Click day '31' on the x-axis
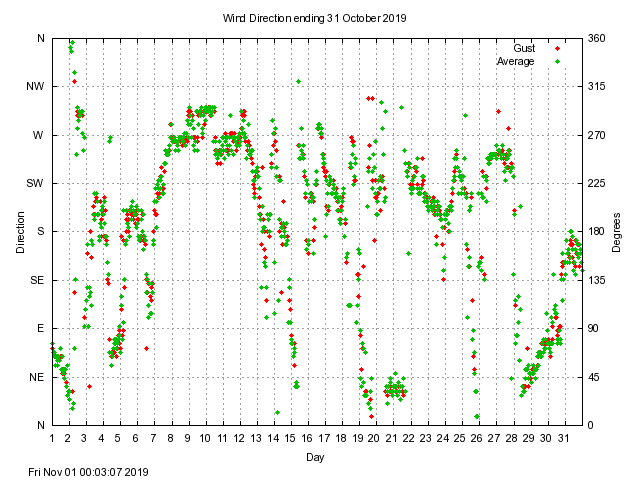 [563, 438]
